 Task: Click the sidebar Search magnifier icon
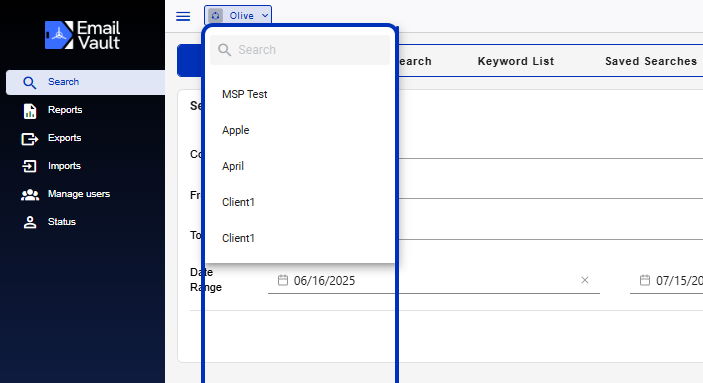click(x=30, y=83)
